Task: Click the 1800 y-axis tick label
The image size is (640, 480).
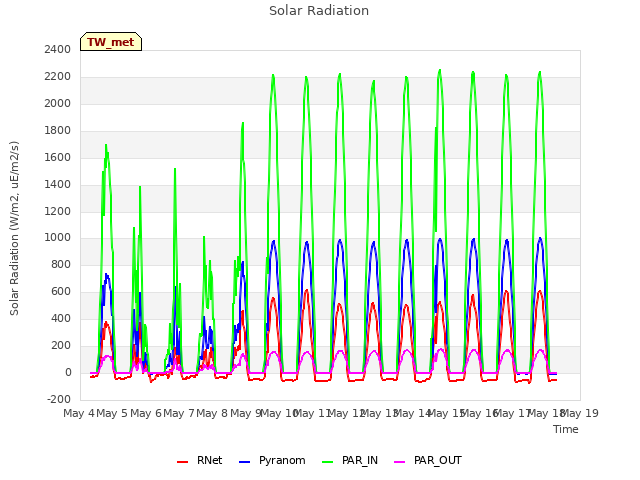Action: pos(58,130)
